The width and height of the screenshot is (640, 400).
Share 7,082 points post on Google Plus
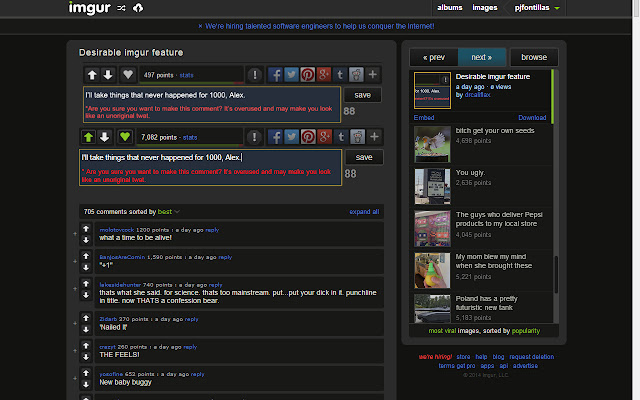tap(324, 137)
